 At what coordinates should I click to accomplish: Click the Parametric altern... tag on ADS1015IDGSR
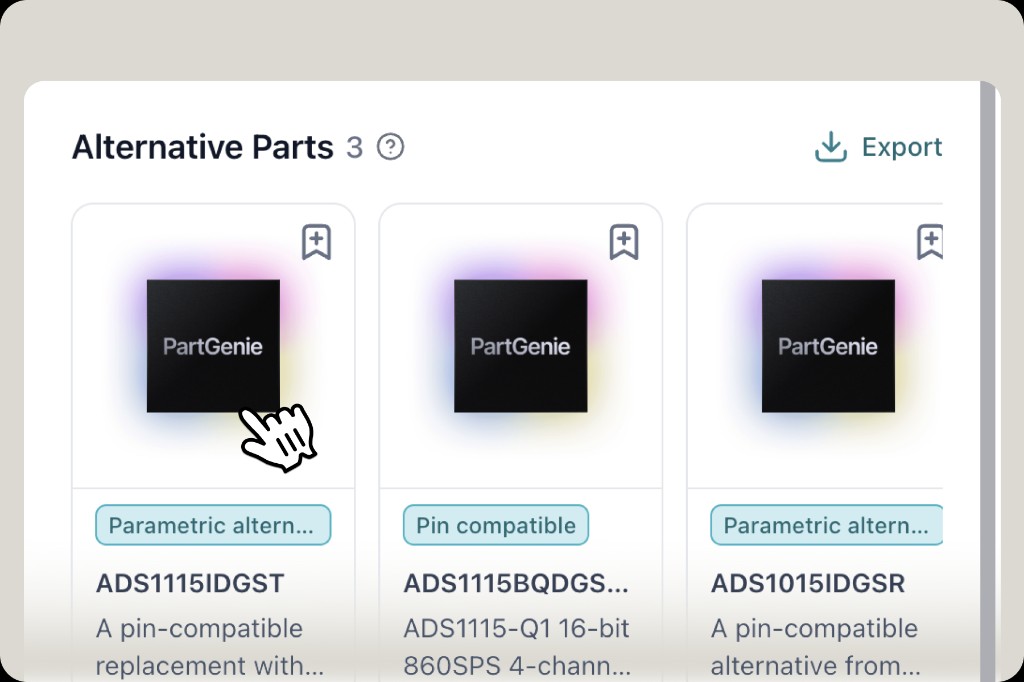coord(827,525)
